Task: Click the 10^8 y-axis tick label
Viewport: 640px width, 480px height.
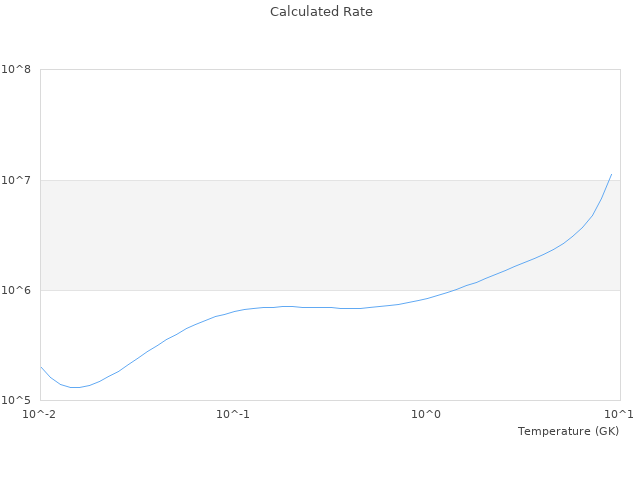Action: click(x=16, y=70)
